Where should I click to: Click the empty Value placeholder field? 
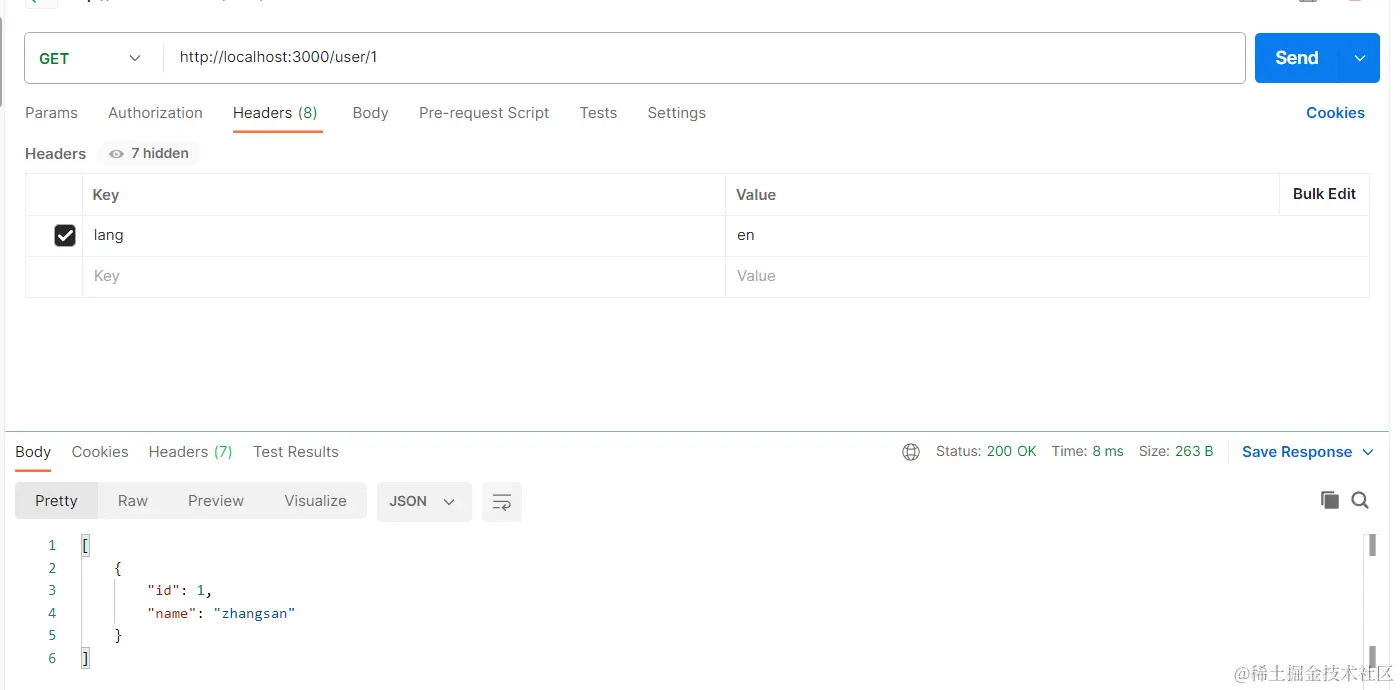point(1046,276)
